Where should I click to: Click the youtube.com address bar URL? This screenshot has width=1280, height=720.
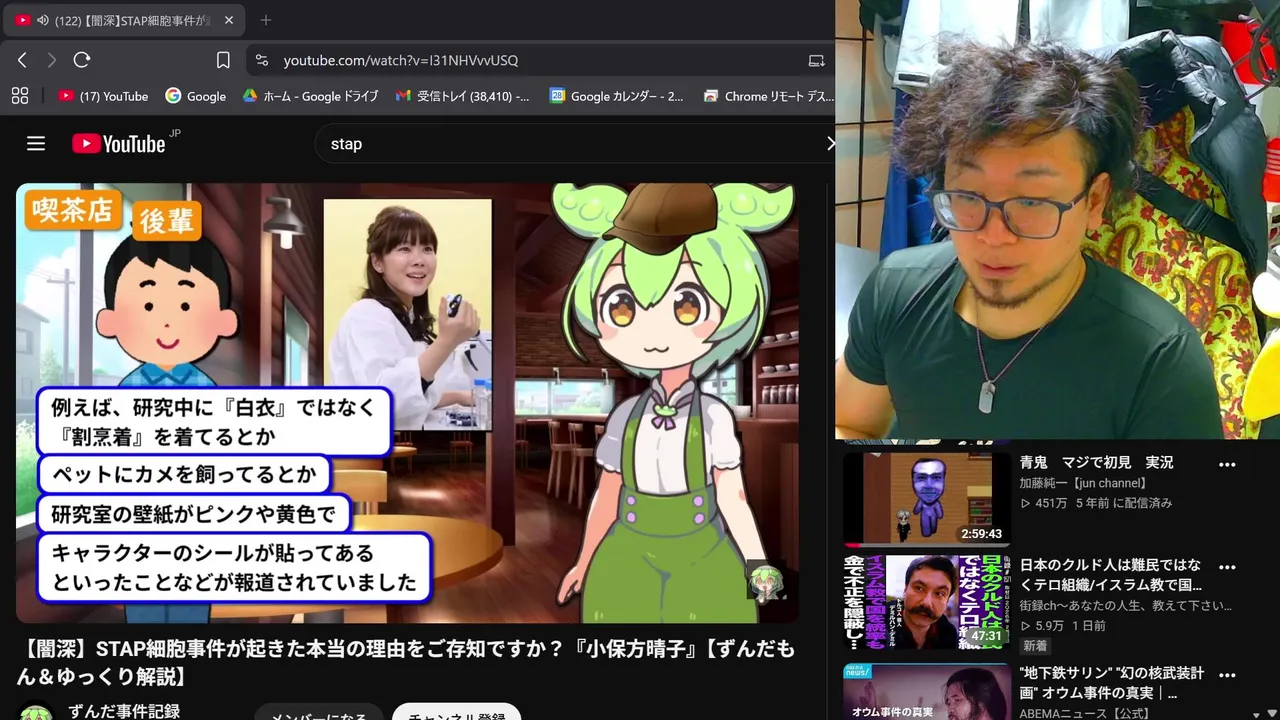(400, 60)
